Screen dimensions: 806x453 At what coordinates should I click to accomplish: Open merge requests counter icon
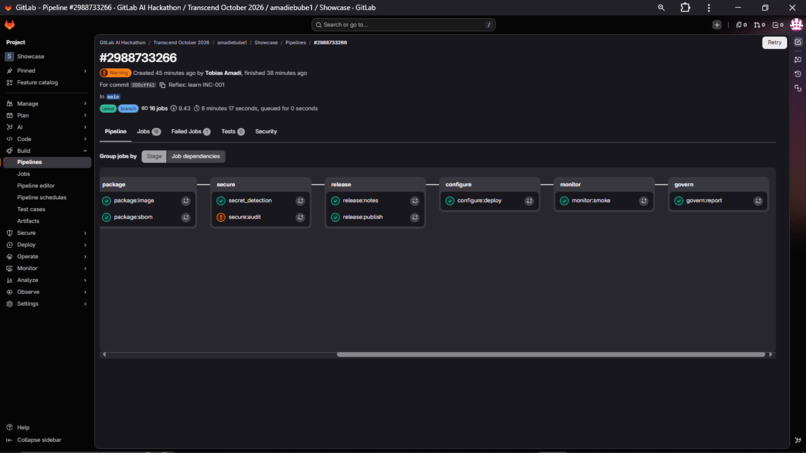(x=759, y=25)
